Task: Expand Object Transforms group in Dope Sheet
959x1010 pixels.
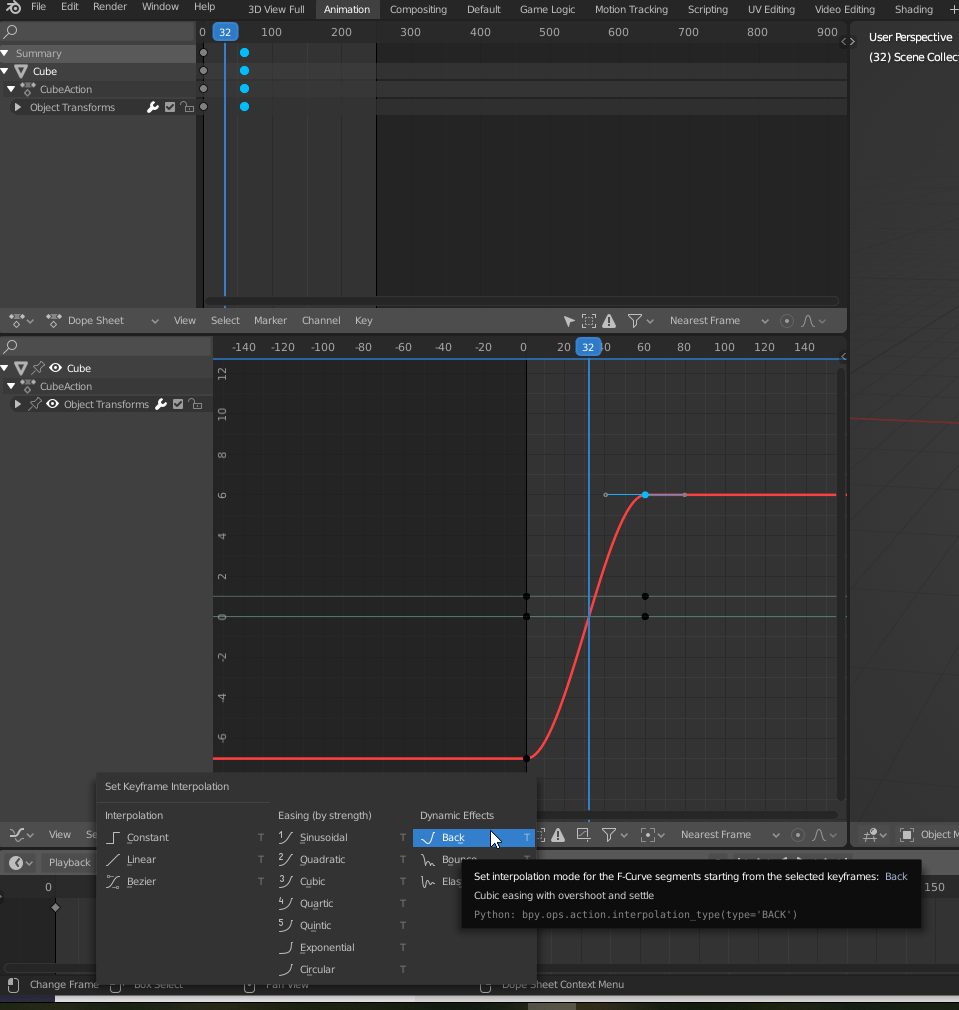Action: (x=18, y=107)
